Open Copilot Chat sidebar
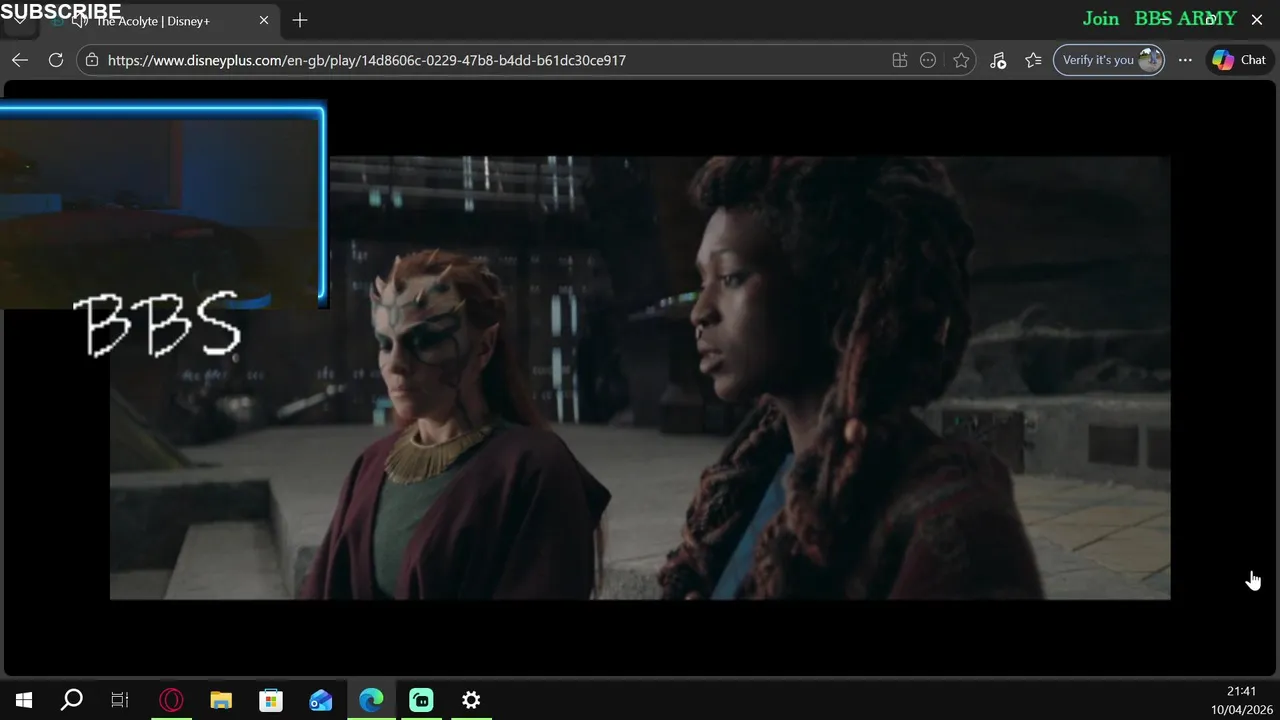The width and height of the screenshot is (1280, 720). coord(1239,60)
